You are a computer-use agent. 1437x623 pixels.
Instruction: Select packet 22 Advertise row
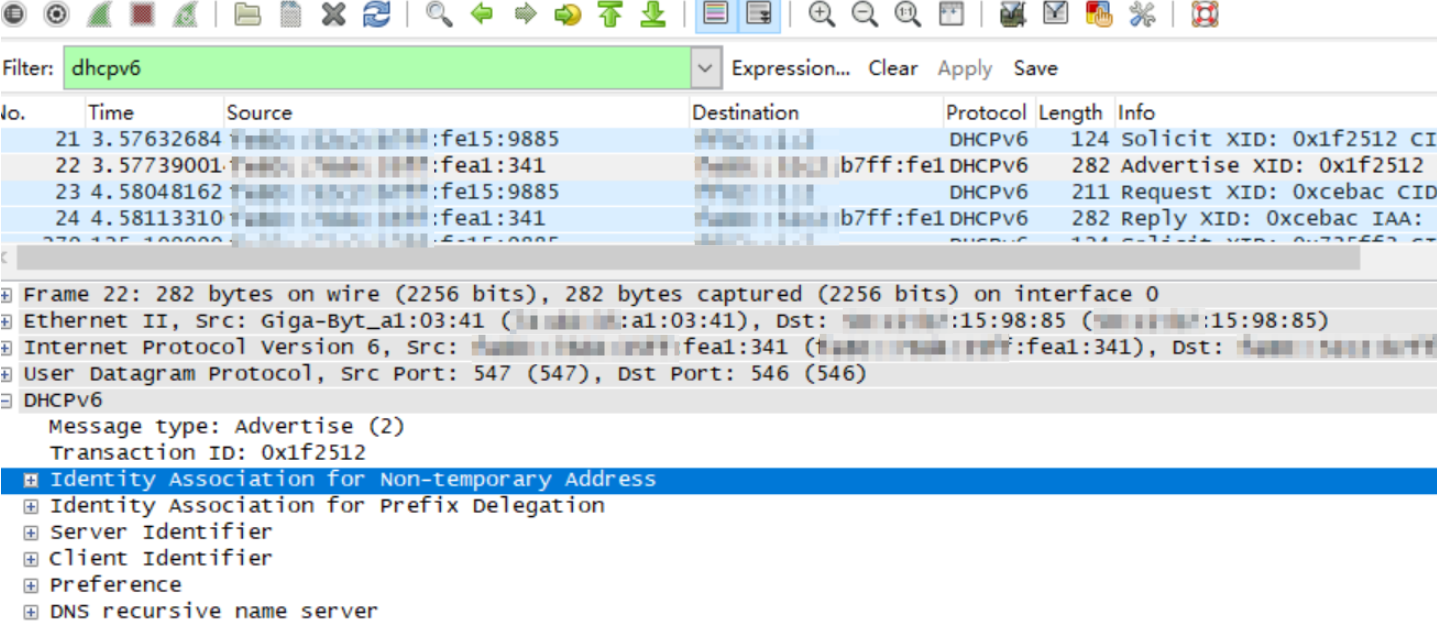click(x=718, y=165)
